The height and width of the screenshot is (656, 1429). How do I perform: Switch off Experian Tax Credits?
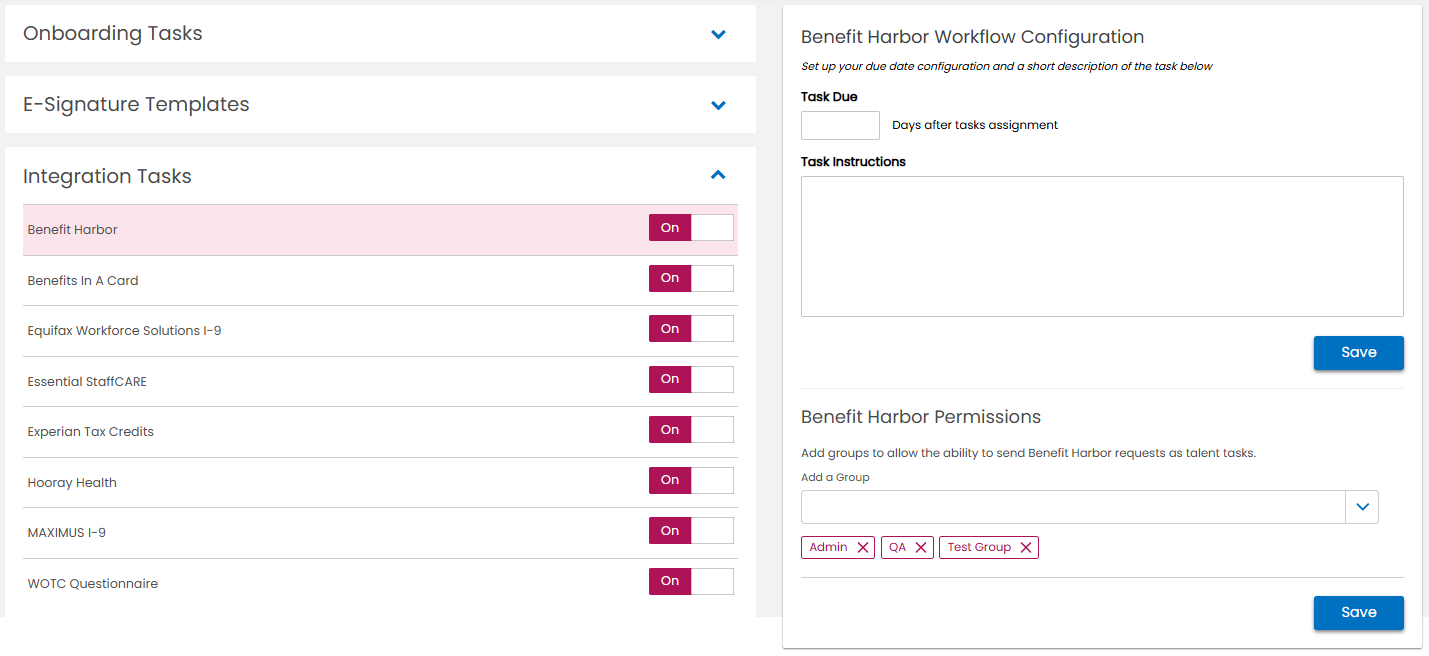(x=691, y=430)
